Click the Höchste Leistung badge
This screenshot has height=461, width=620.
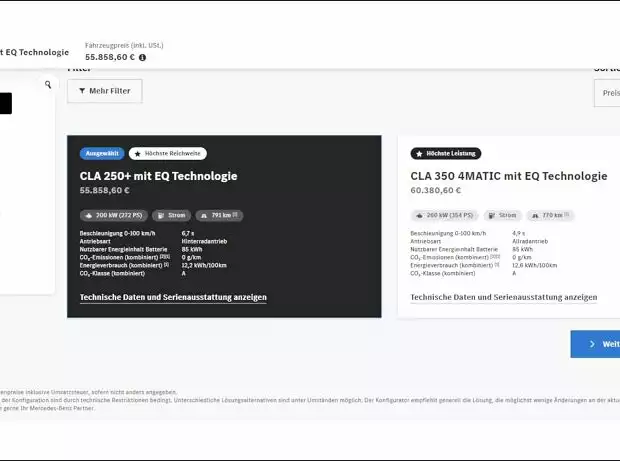446,153
